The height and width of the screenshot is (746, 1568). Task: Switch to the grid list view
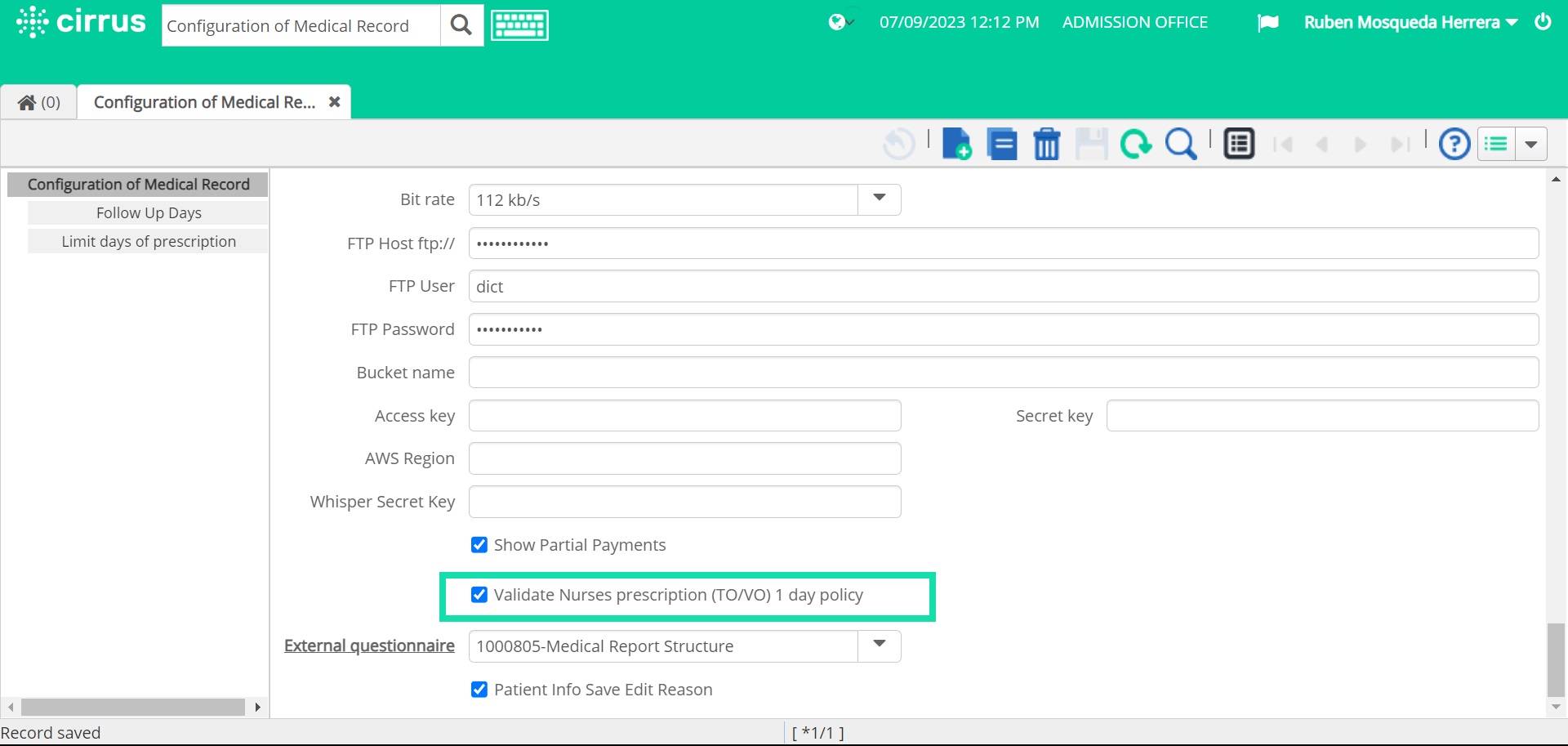click(x=1238, y=143)
